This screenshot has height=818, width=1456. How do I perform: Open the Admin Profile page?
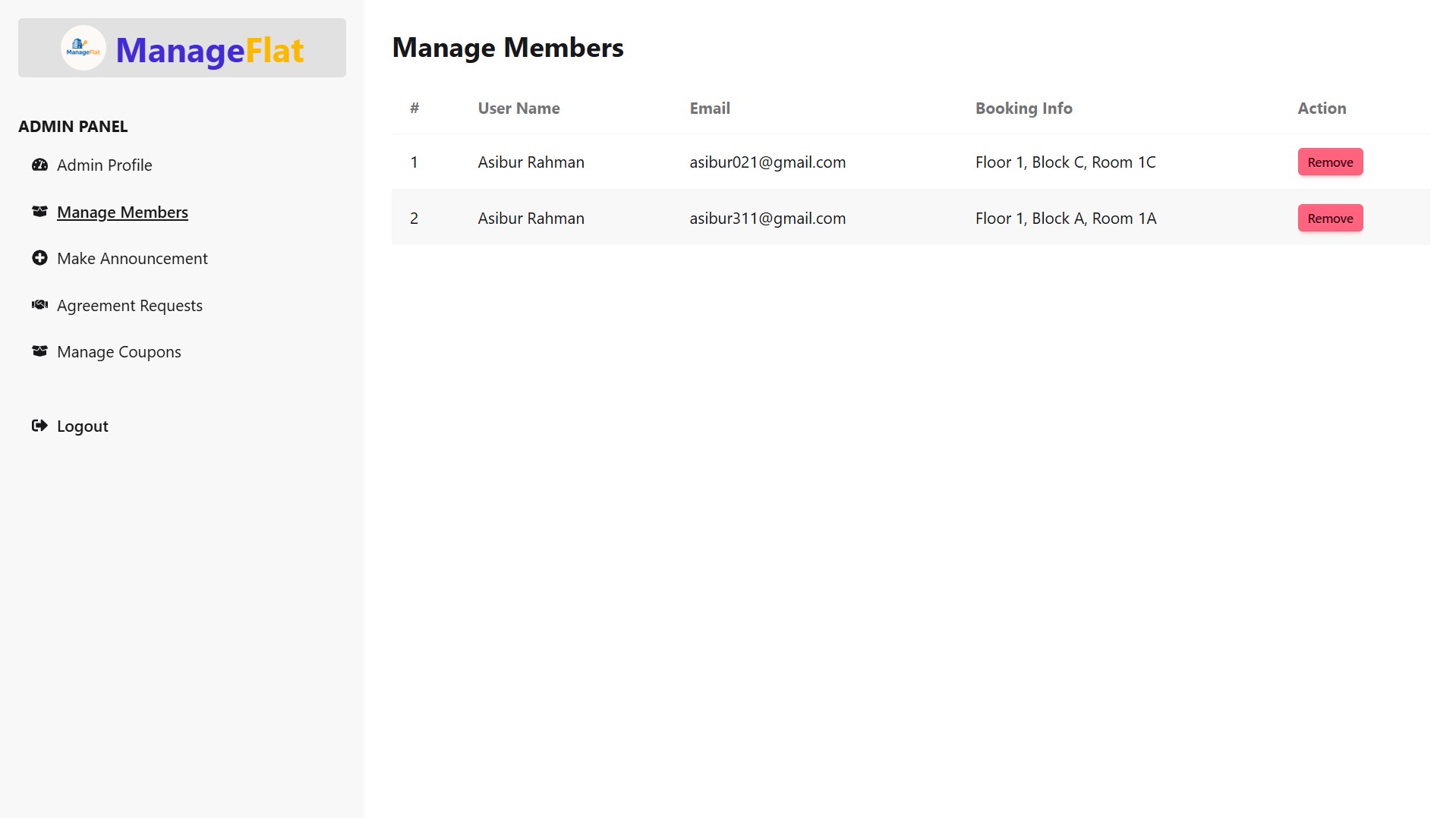pyautogui.click(x=105, y=165)
